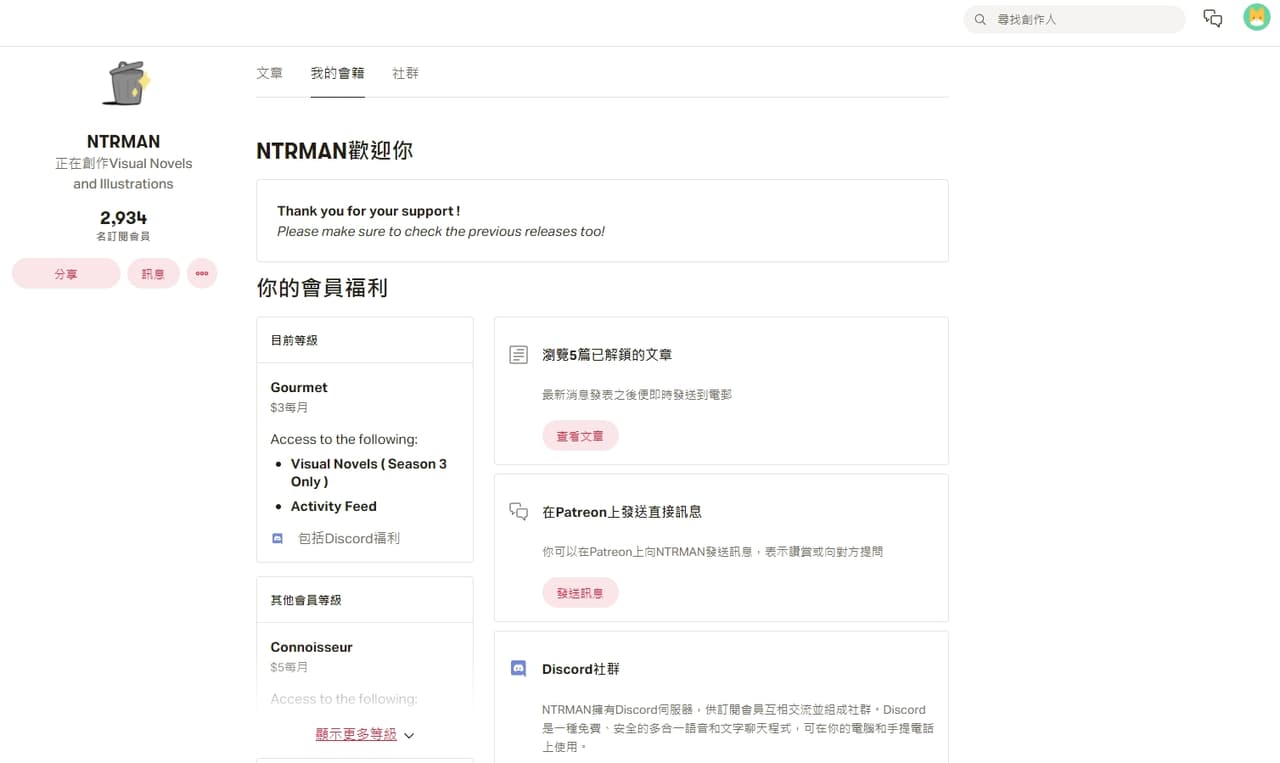Open the three-dot more options button
The width and height of the screenshot is (1280, 763).
pos(202,273)
